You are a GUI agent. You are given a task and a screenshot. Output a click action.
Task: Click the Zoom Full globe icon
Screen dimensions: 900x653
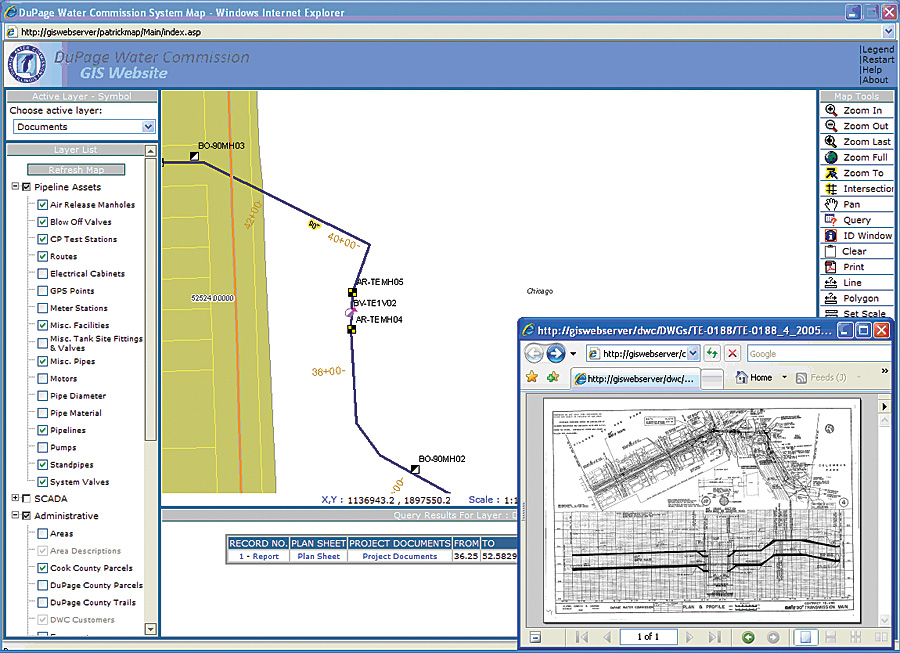pos(831,157)
